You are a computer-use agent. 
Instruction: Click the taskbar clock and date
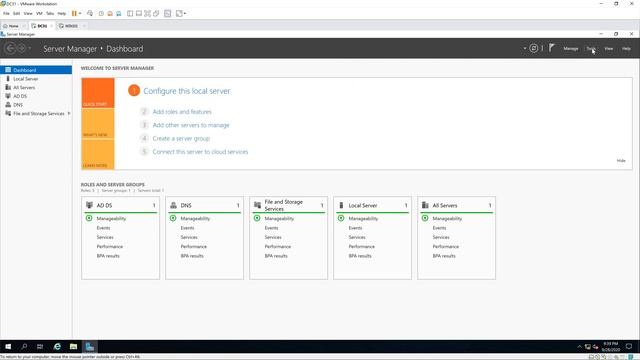pos(611,347)
